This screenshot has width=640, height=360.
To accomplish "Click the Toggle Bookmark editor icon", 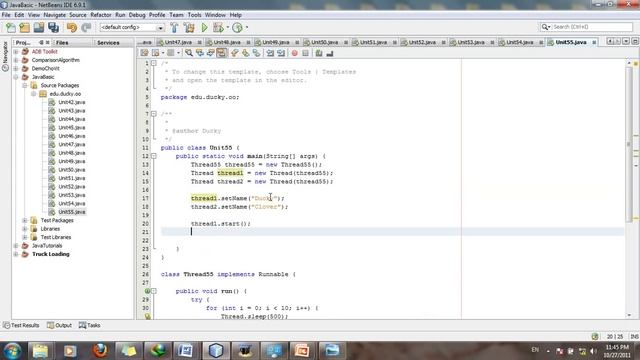I will click(x=256, y=53).
